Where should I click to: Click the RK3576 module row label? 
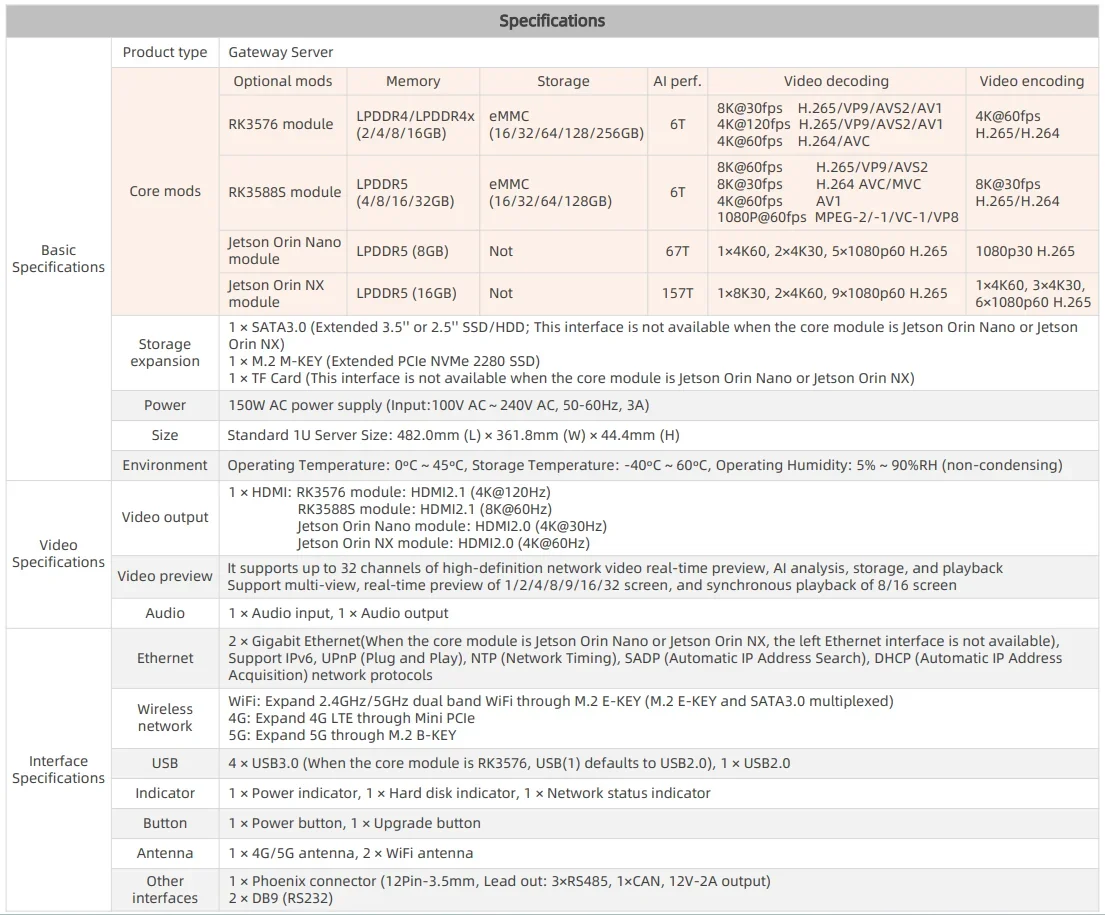pos(281,124)
